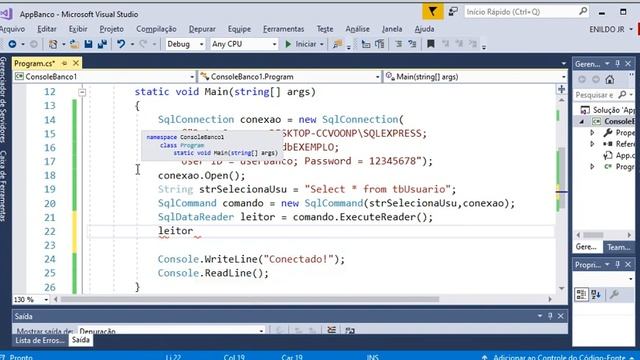Open the Projeto menu
Screen dimensions: 640x360
pyautogui.click(x=111, y=29)
